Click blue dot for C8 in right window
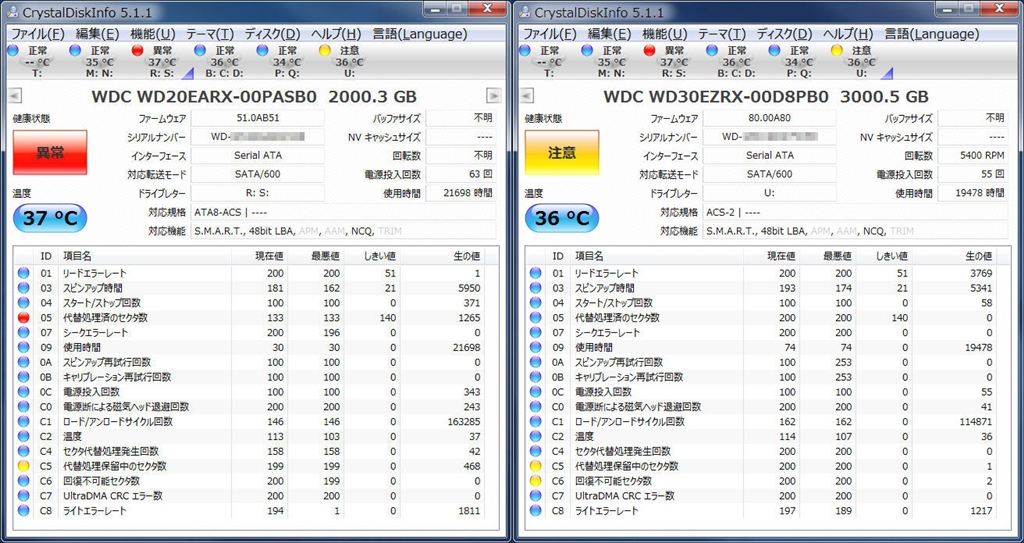Viewport: 1024px width, 543px height. [536, 510]
